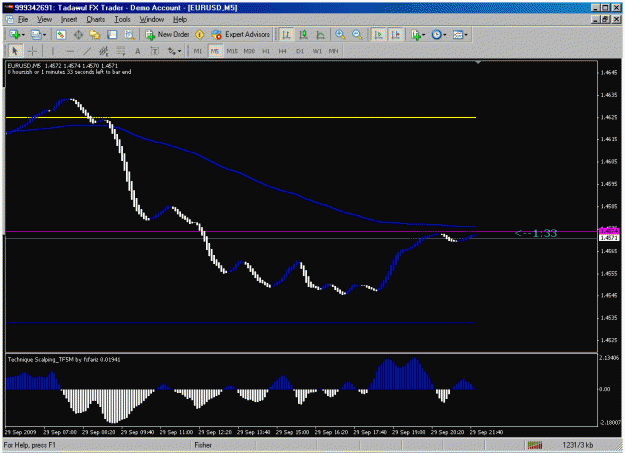Switch to M5 timeframe

pyautogui.click(x=215, y=51)
